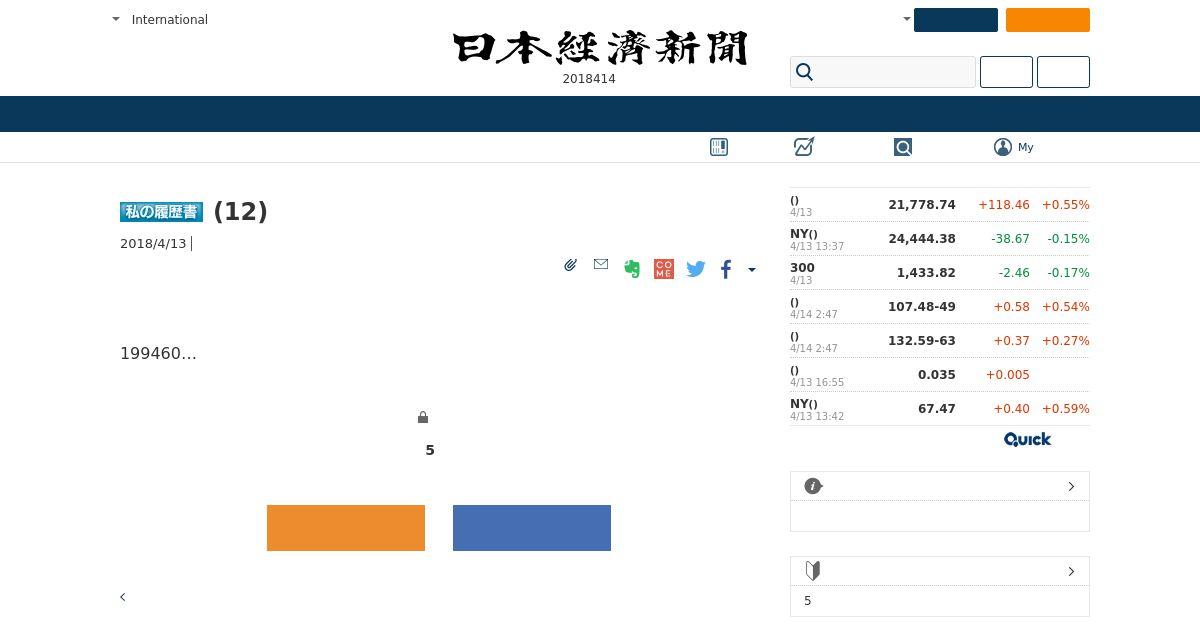Viewport: 1200px width, 630px height.
Task: Click the padlock icon in the article
Action: (423, 417)
